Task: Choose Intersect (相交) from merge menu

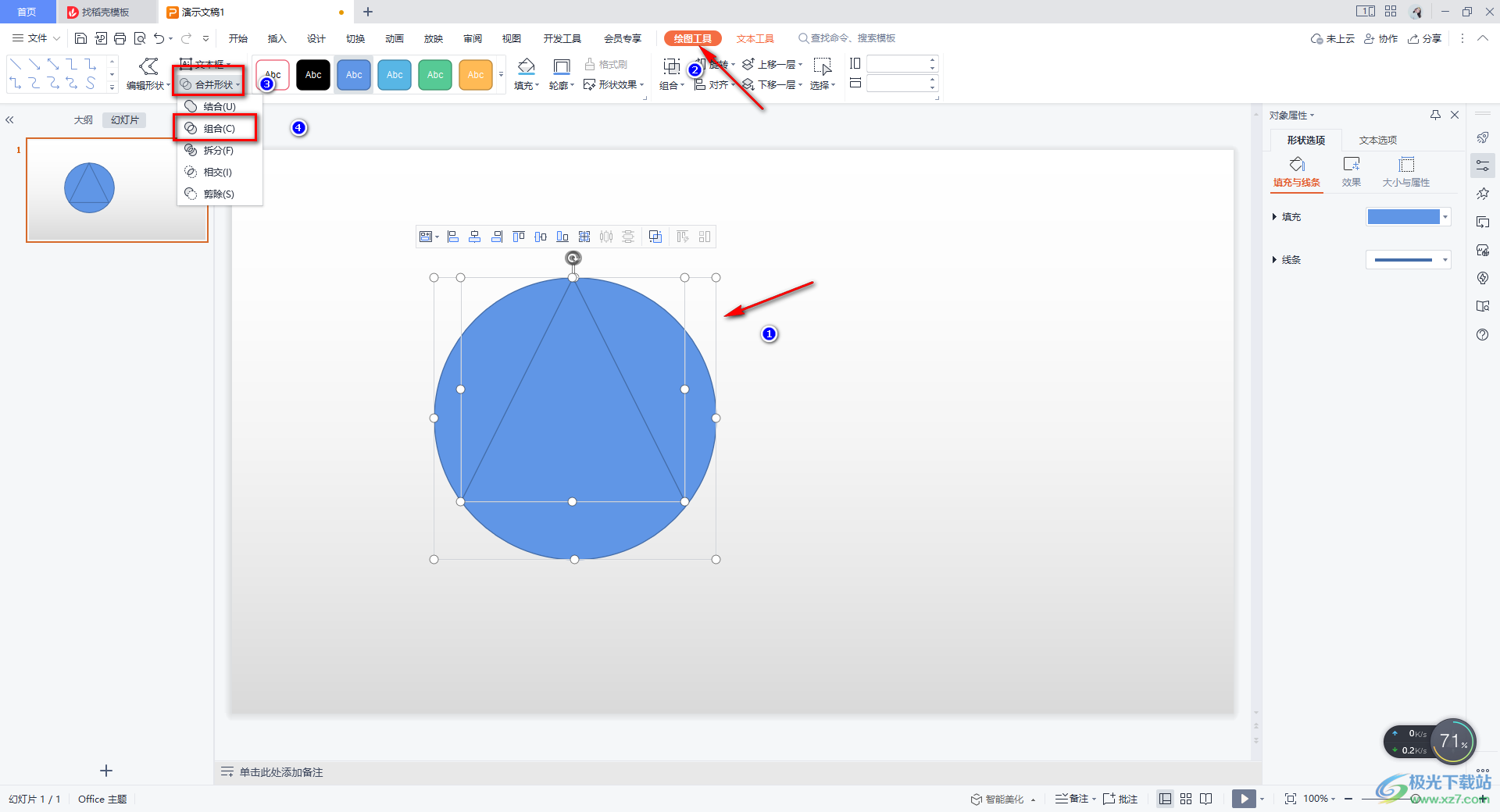Action: (x=220, y=173)
